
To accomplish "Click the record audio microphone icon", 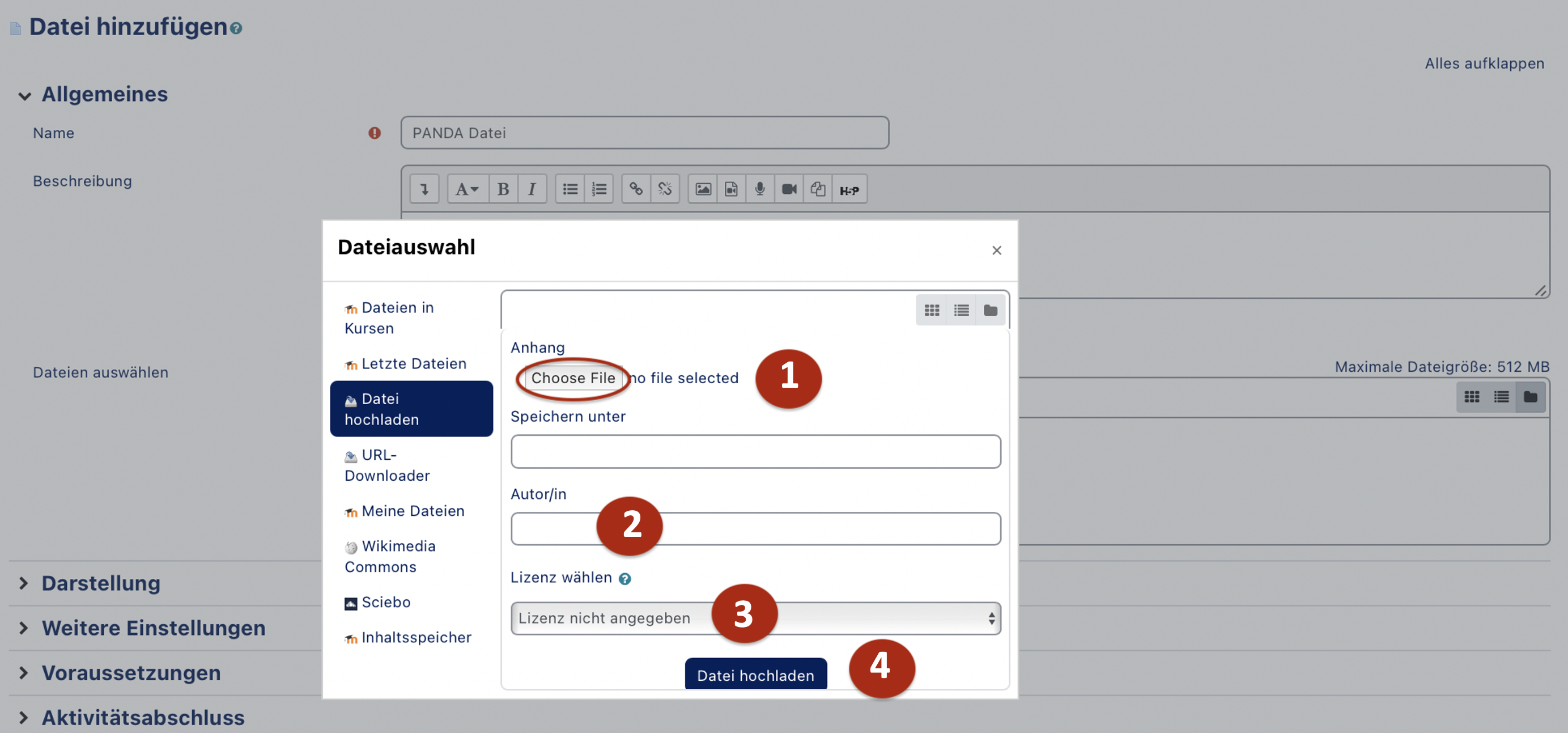I will coord(760,189).
